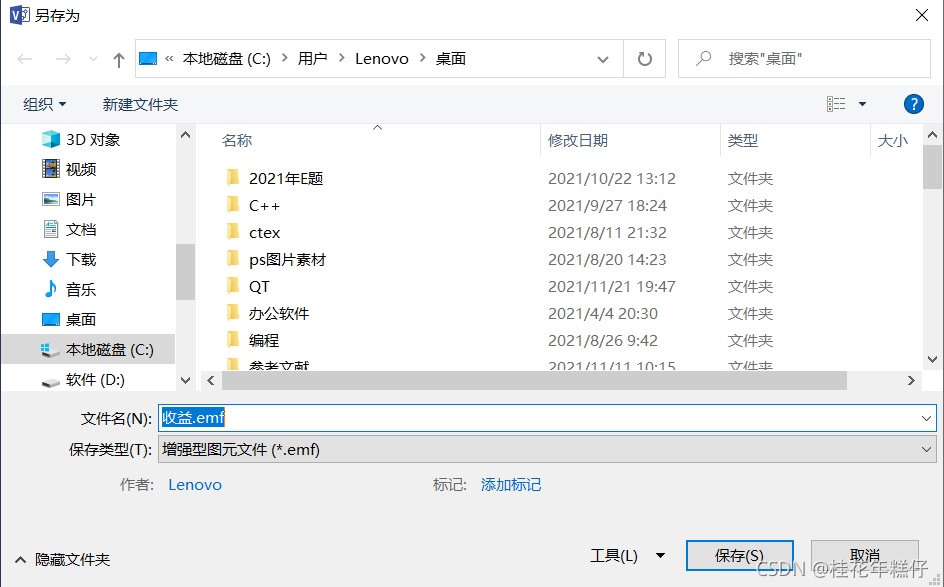944x587 pixels.
Task: Select the C++ folder
Action: (x=264, y=206)
